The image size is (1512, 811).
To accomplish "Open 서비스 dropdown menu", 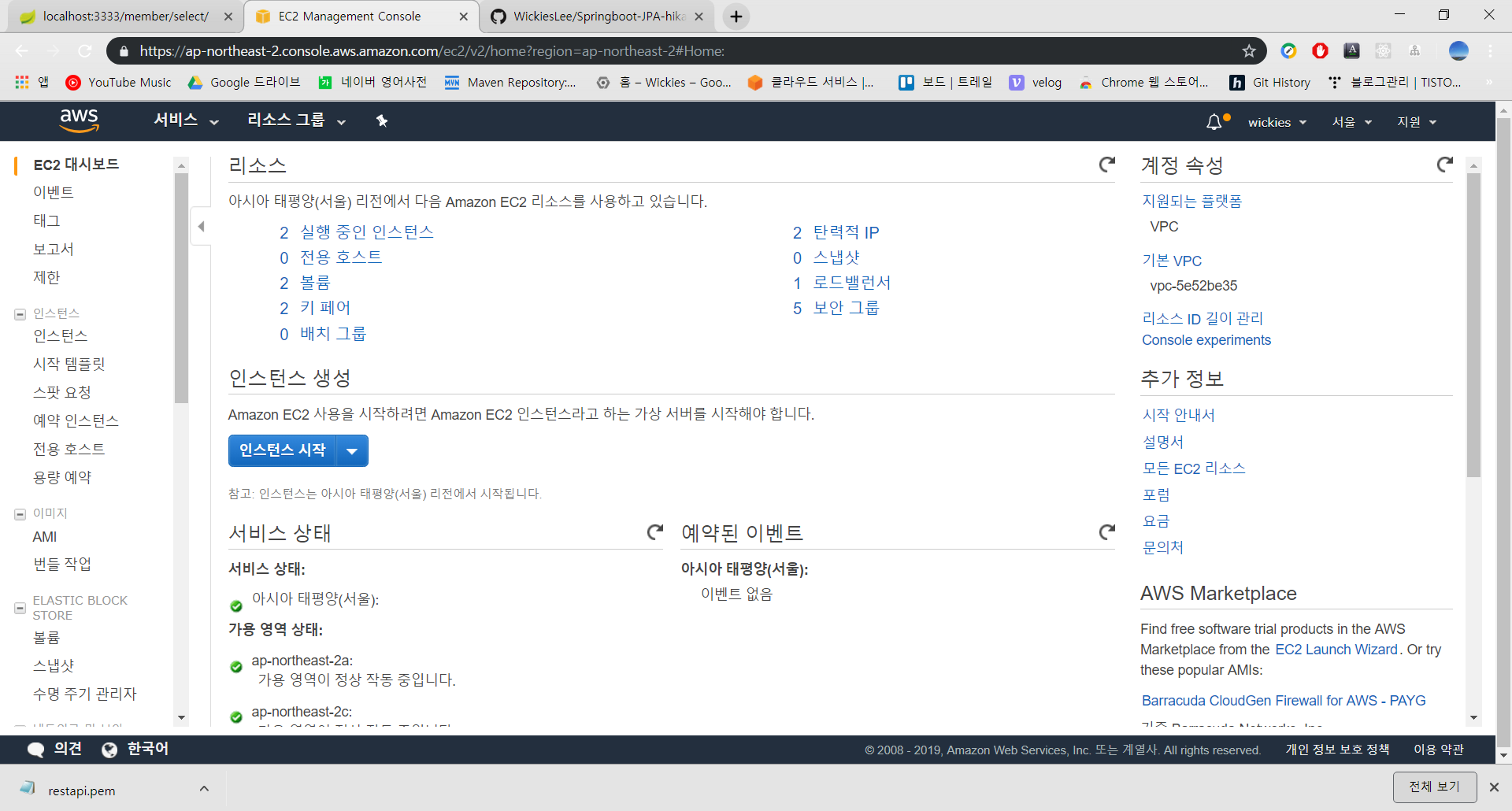I will tap(186, 120).
